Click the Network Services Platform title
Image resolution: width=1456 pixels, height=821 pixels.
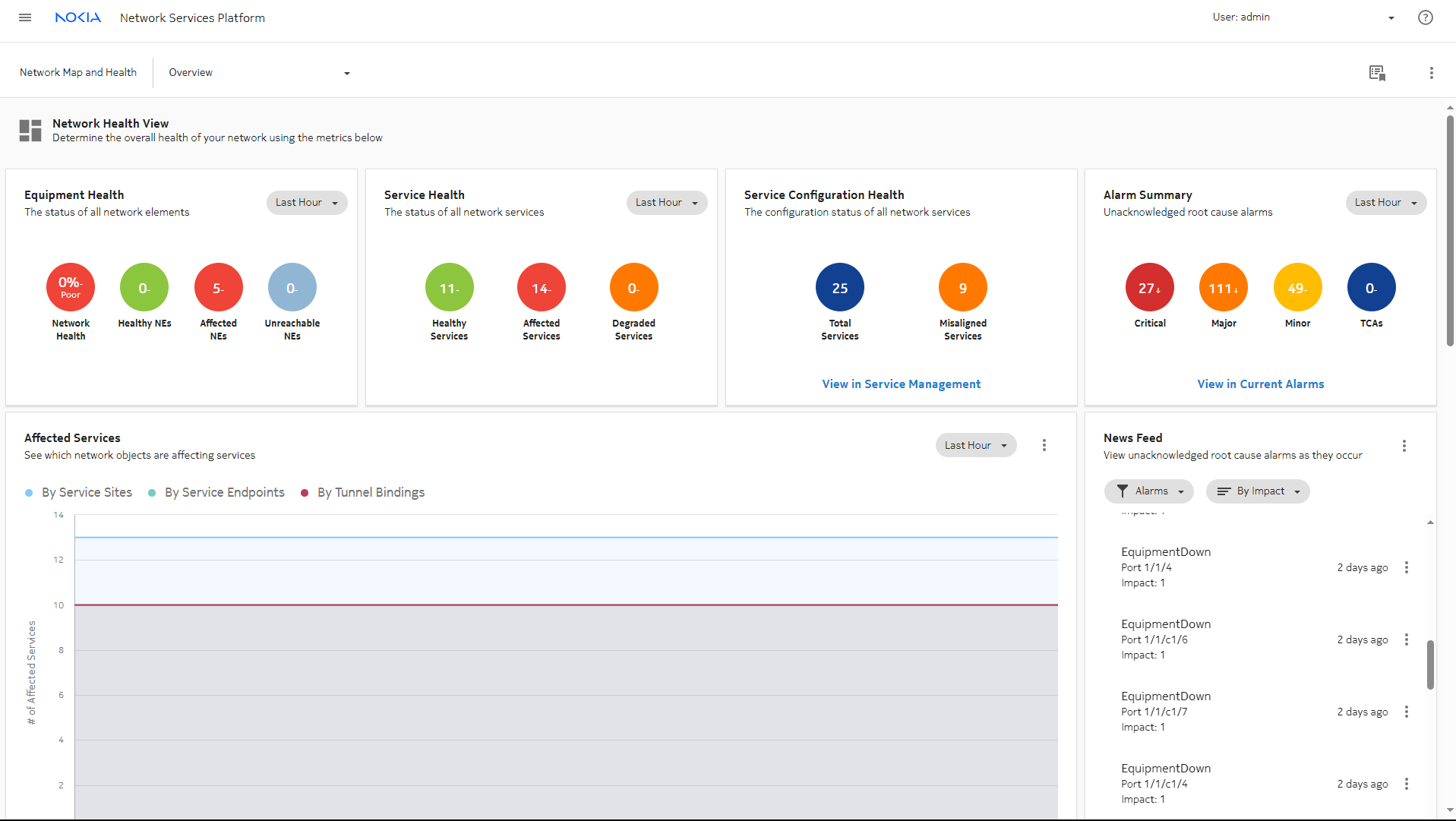(x=192, y=17)
